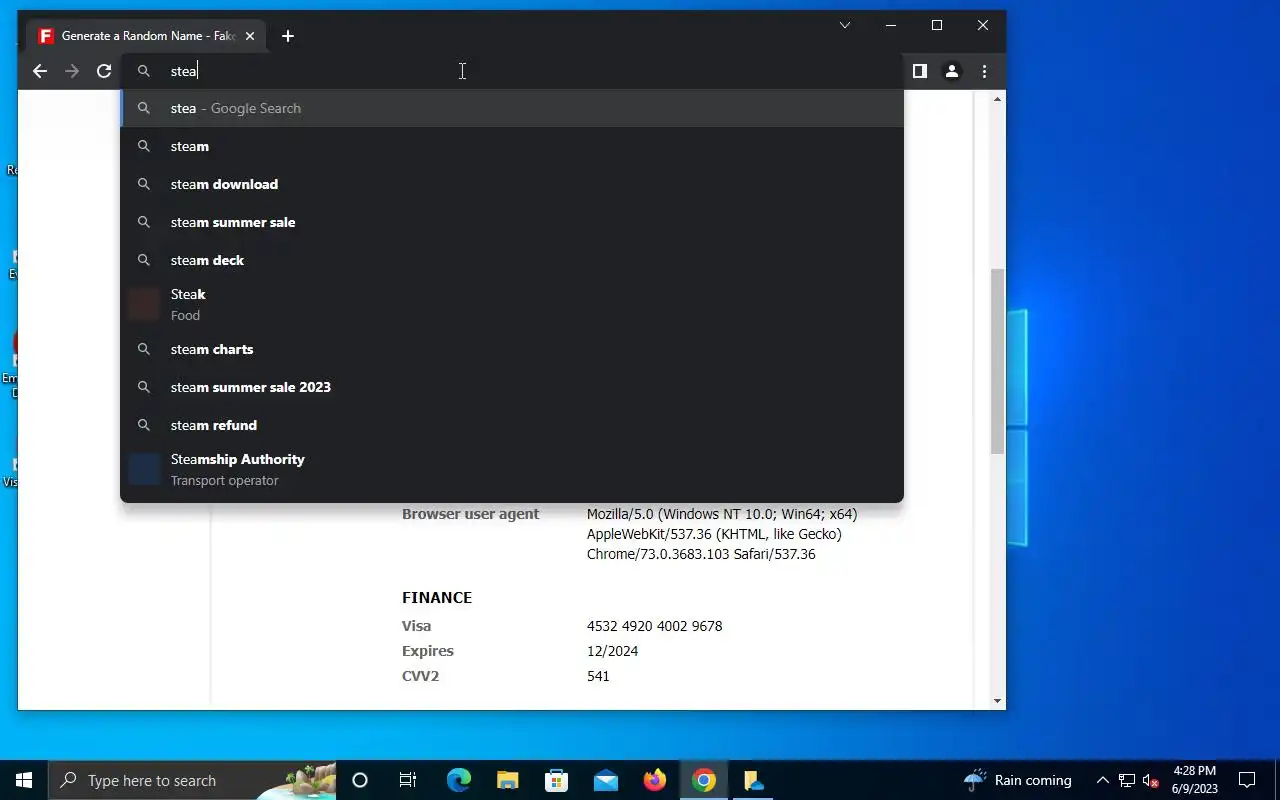1280x800 pixels.
Task: Open Cortana circle icon on taskbar
Action: (x=360, y=780)
